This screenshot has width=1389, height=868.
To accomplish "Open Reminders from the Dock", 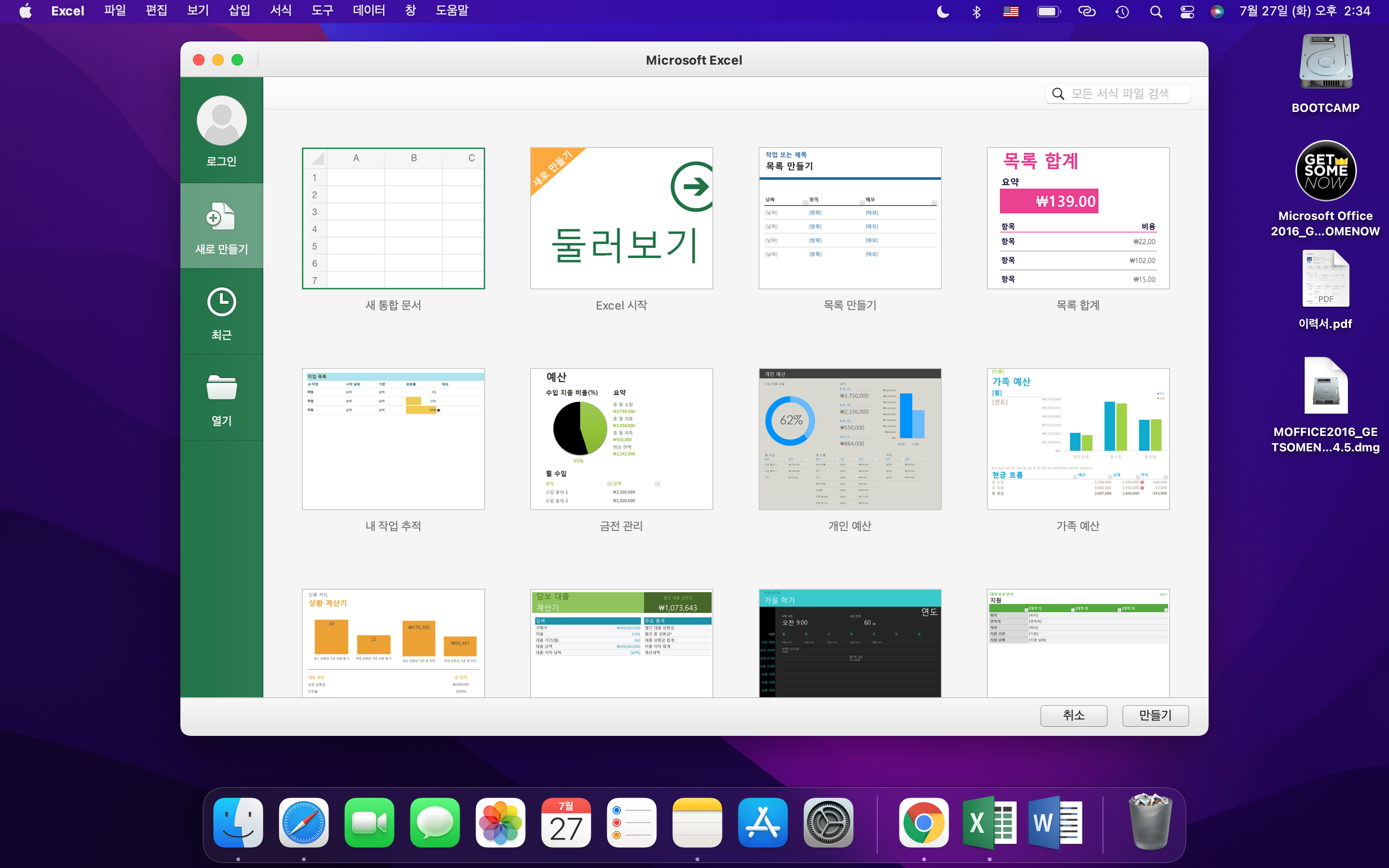I will coord(631,823).
